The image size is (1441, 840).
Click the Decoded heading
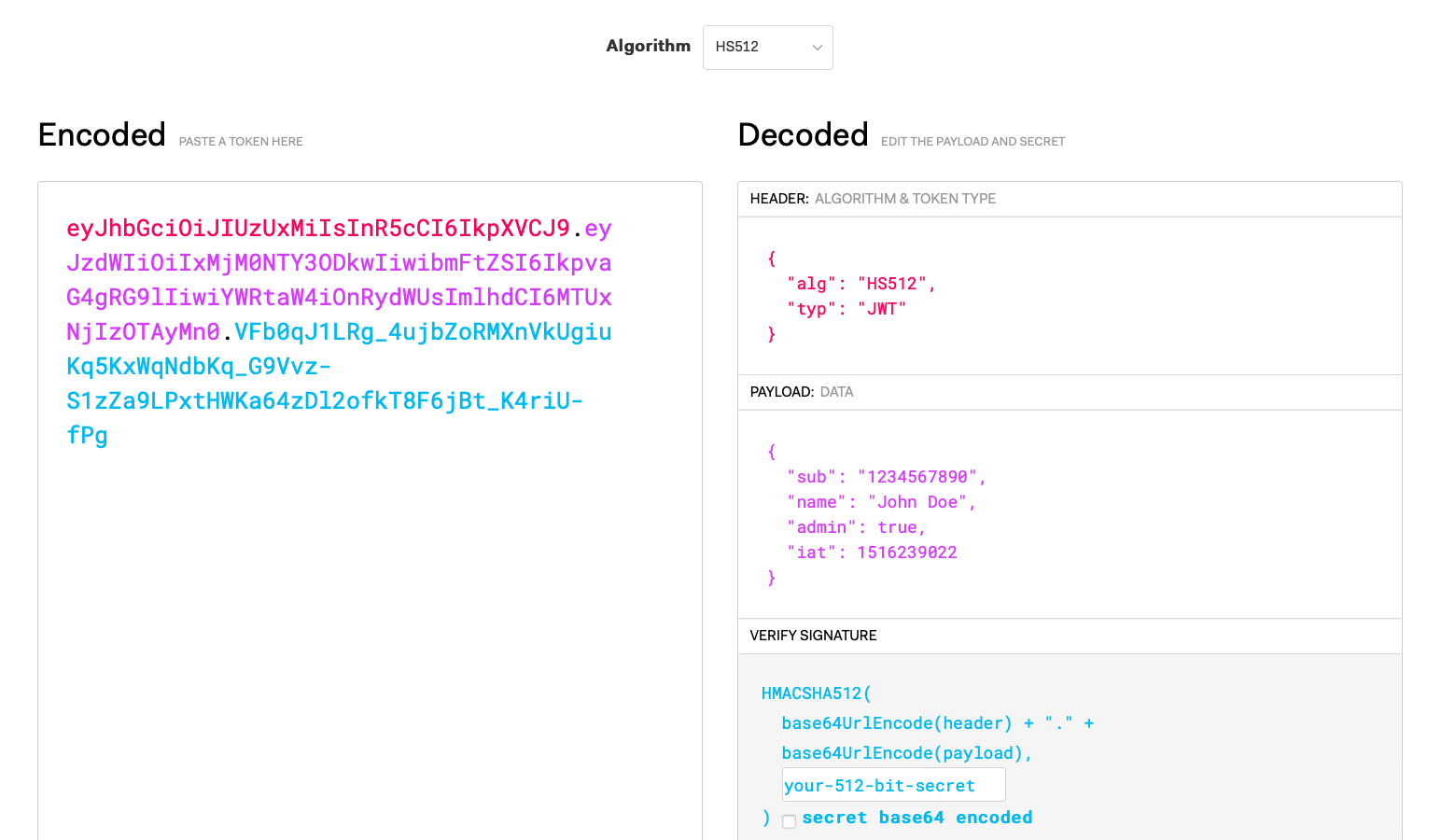803,134
